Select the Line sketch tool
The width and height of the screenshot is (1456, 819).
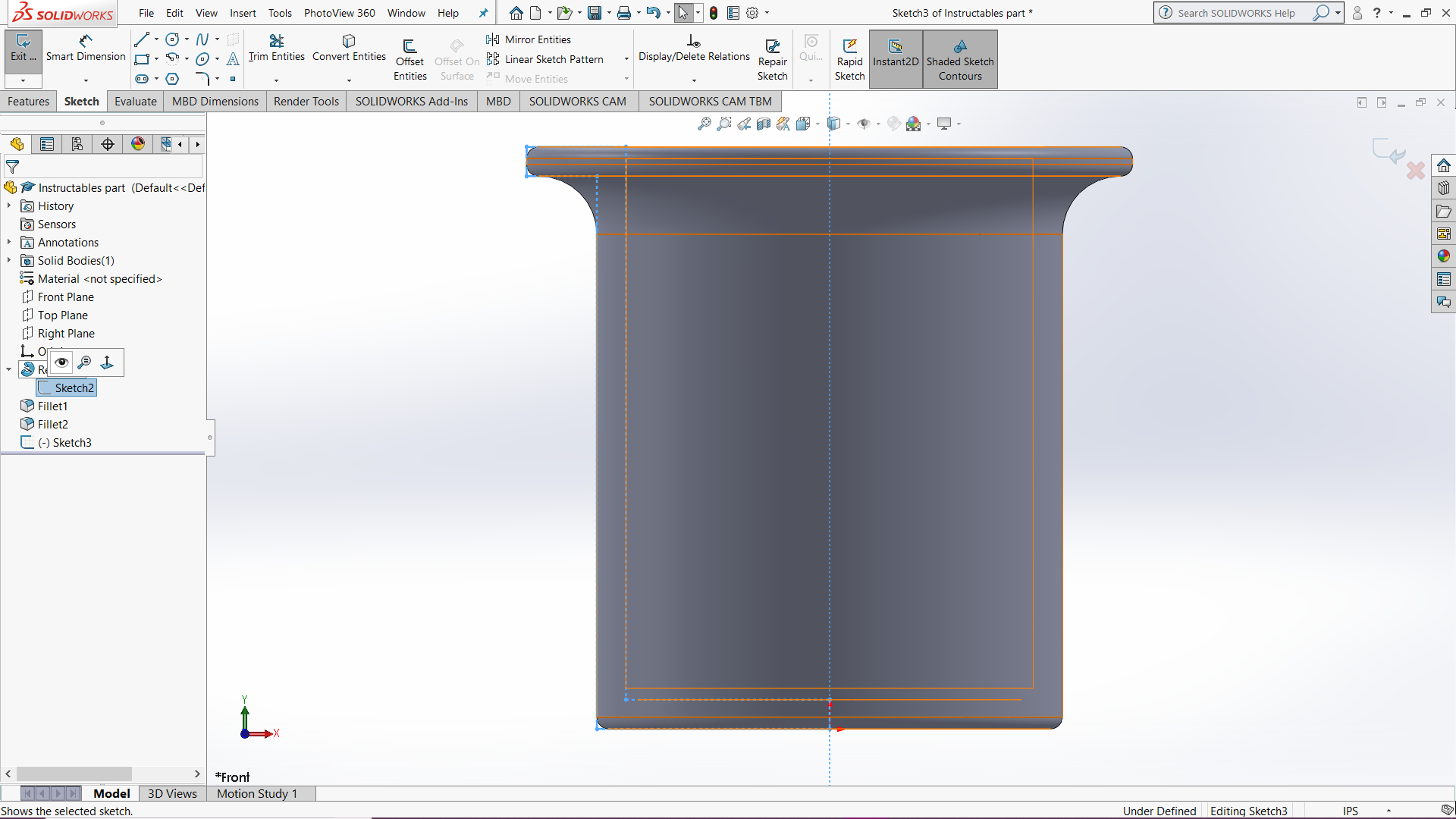click(141, 39)
